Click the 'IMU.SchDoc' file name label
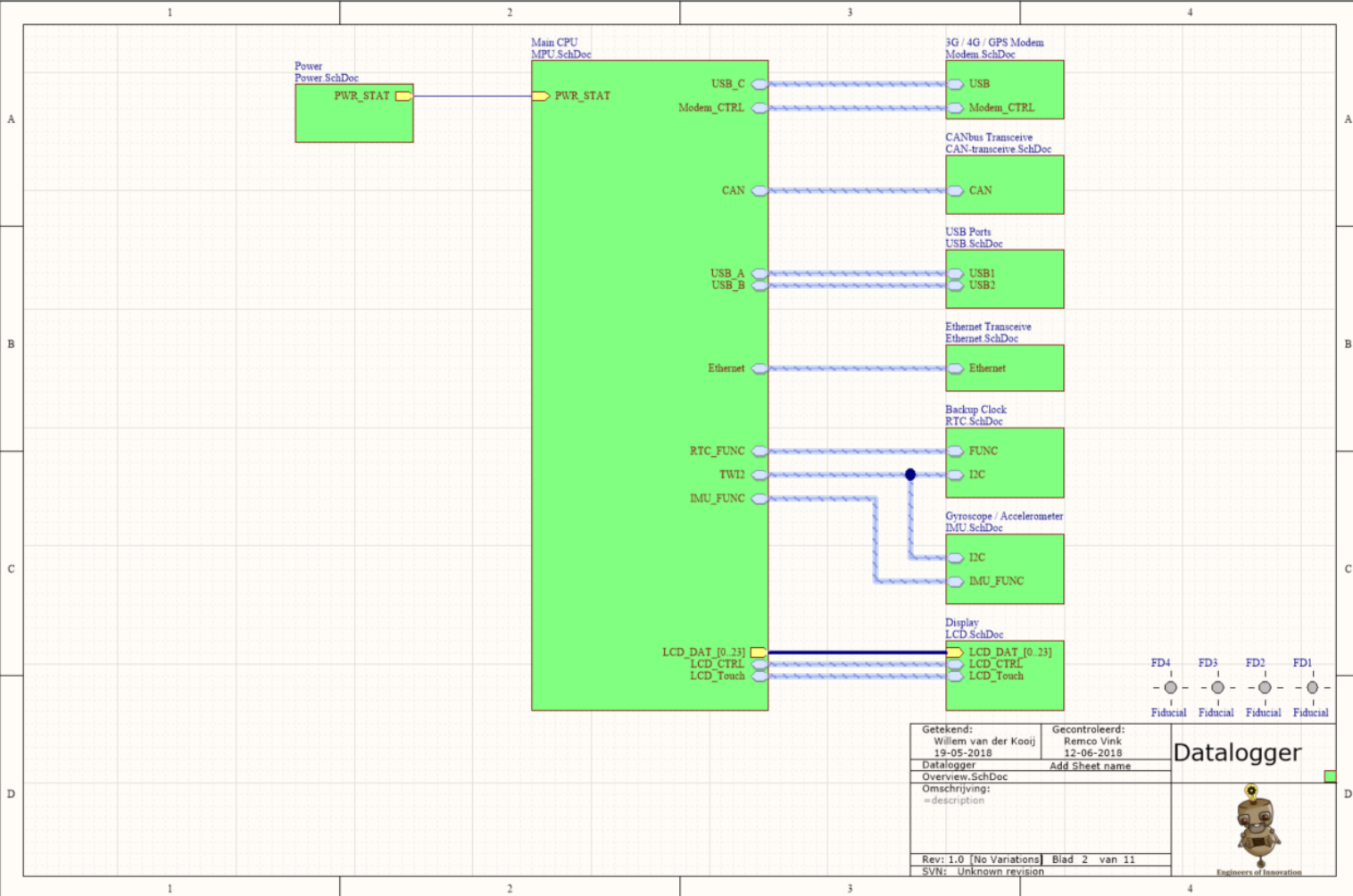This screenshot has height=896, width=1353. point(974,527)
